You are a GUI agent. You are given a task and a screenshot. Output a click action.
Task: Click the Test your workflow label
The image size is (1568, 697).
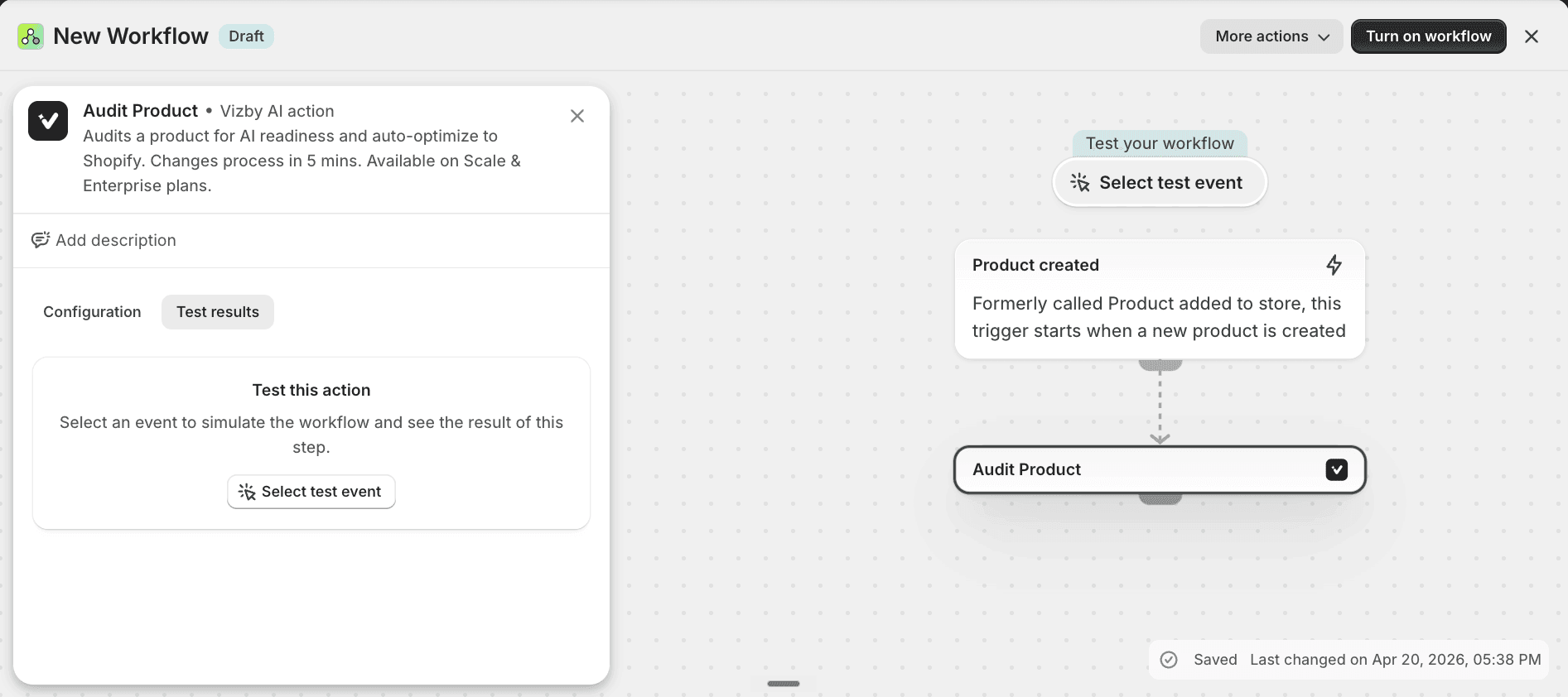click(1160, 143)
